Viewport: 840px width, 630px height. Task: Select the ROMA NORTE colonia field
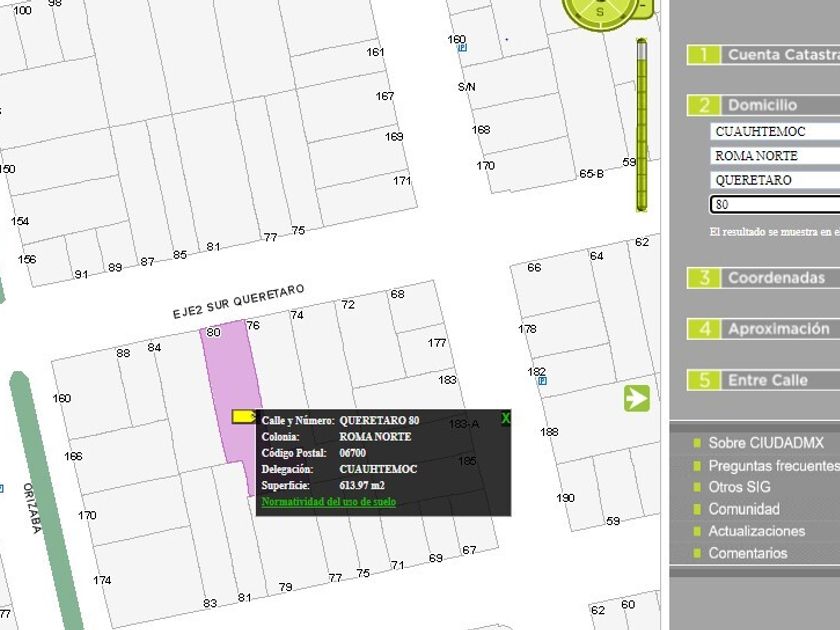775,156
